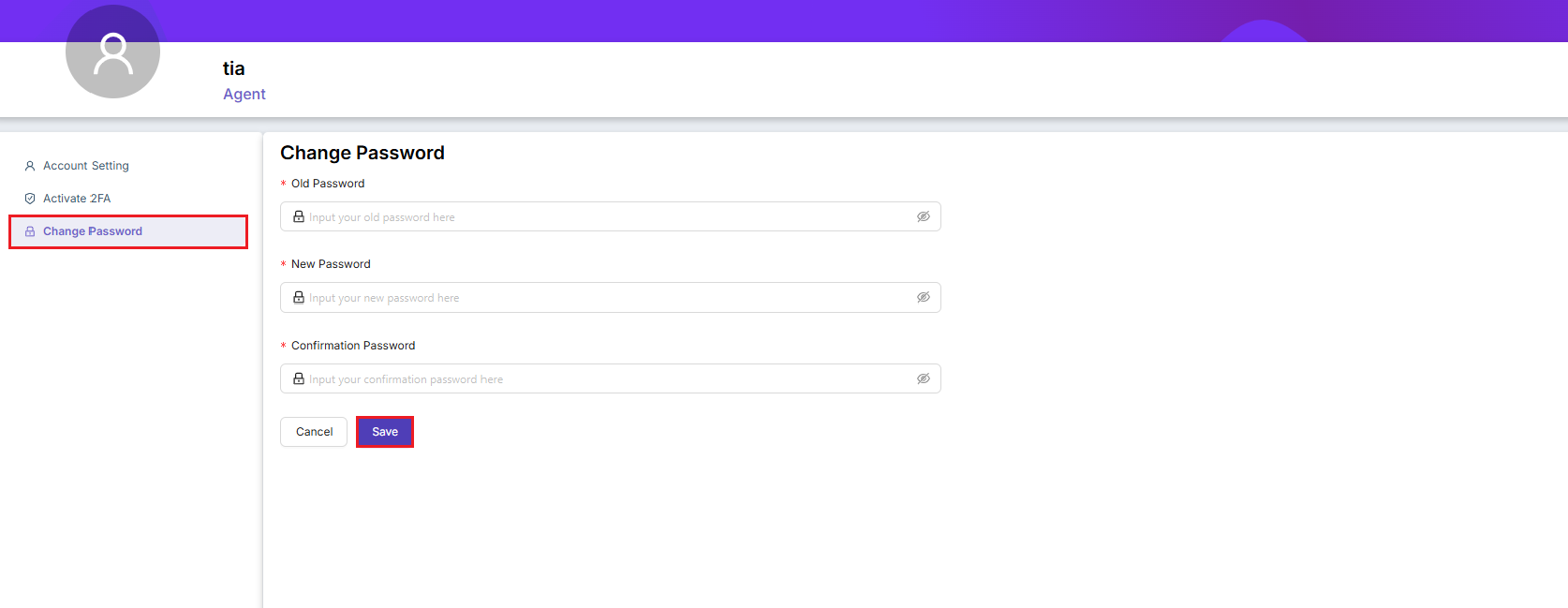Focus the Old Password input field

pos(609,216)
